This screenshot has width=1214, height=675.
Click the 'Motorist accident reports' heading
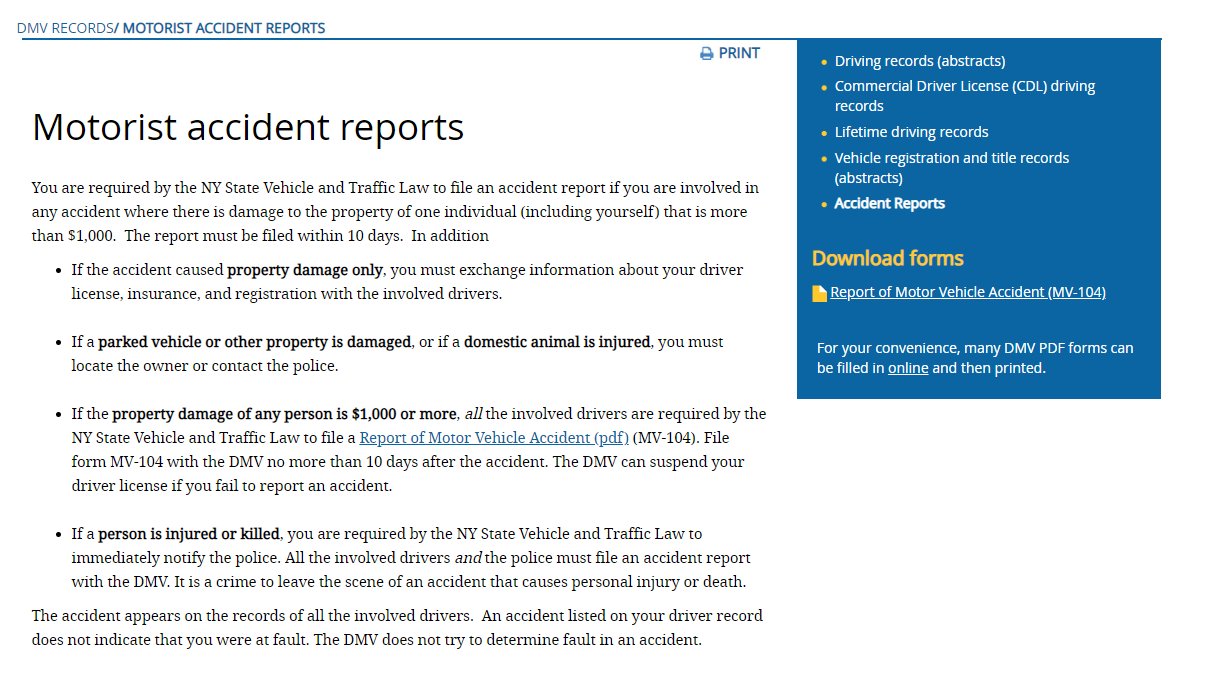(248, 127)
